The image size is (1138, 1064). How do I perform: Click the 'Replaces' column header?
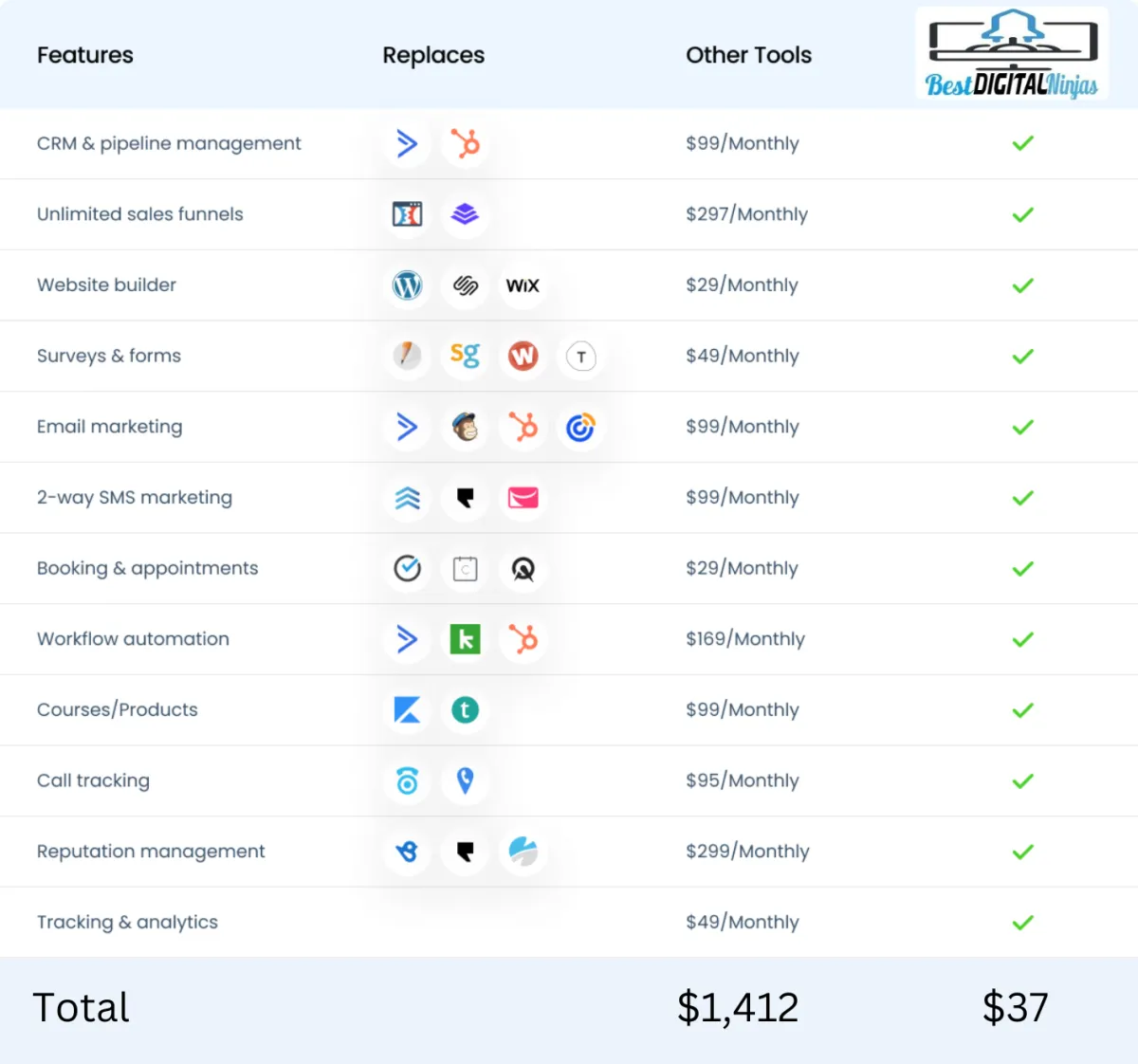click(433, 55)
